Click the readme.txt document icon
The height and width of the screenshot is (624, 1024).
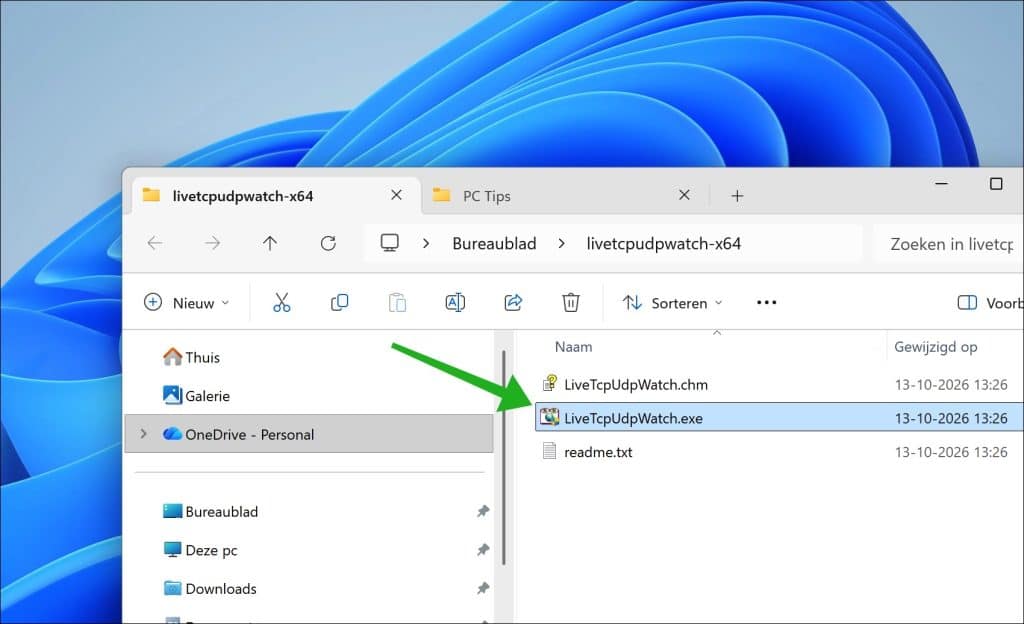coord(550,451)
